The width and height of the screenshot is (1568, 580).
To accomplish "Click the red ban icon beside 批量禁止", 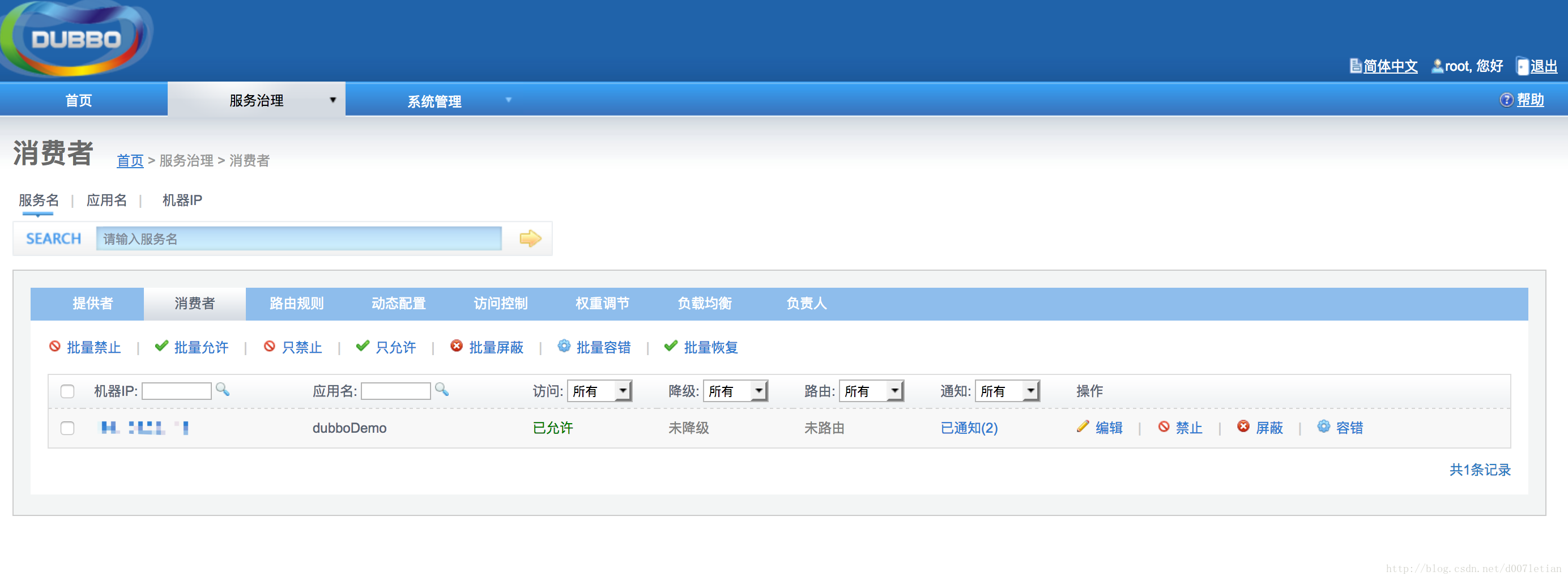I will [x=55, y=346].
